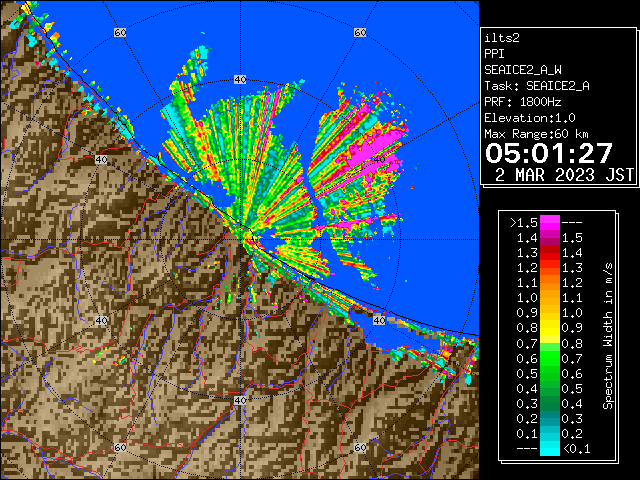
Task: Click the 60 range label southeast of radar
Action: tap(360, 447)
